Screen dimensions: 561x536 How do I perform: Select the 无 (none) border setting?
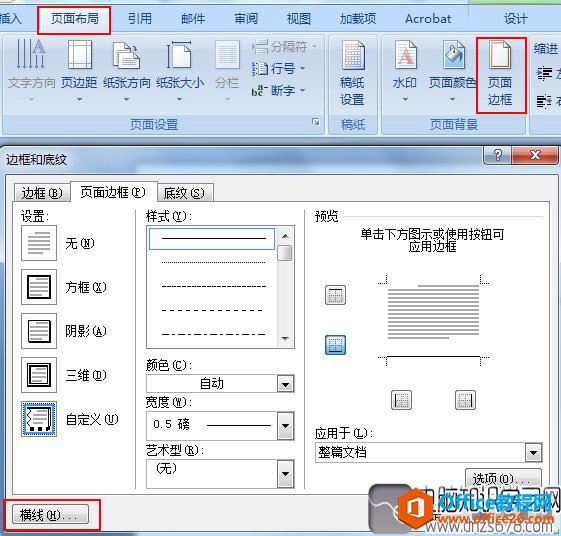click(x=39, y=243)
